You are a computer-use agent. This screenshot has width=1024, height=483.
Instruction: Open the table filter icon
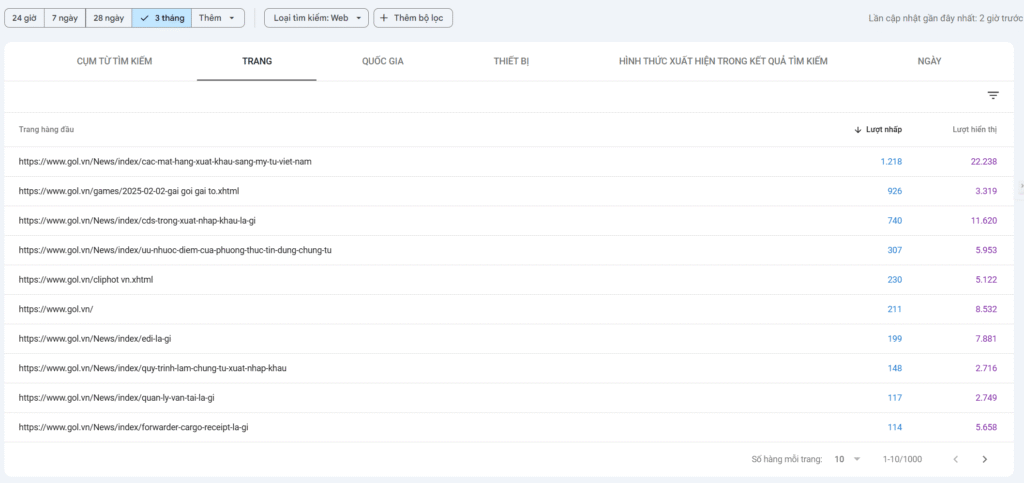993,96
